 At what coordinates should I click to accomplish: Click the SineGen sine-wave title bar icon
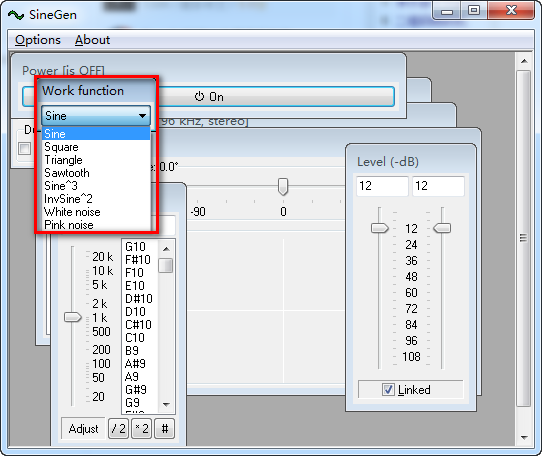pos(16,15)
